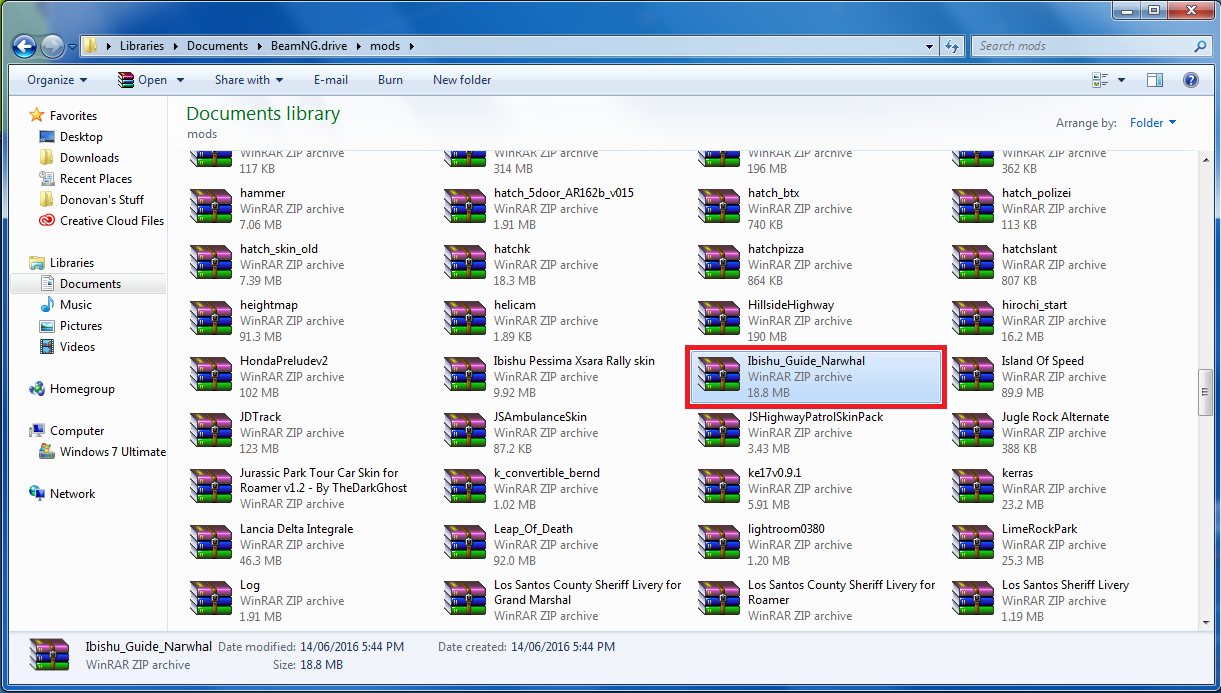Image resolution: width=1221 pixels, height=693 pixels.
Task: Expand the Open button dropdown arrow
Action: coord(181,80)
